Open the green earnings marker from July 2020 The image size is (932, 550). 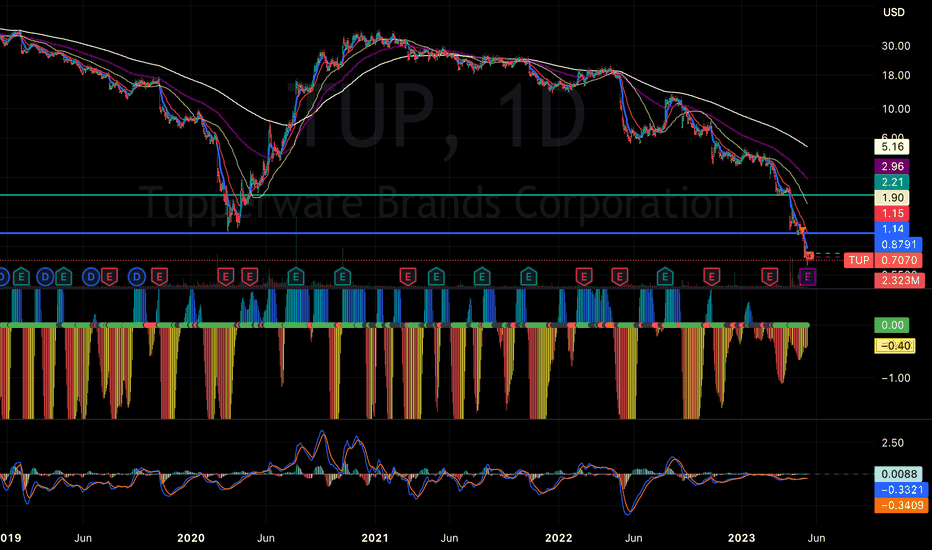(296, 276)
